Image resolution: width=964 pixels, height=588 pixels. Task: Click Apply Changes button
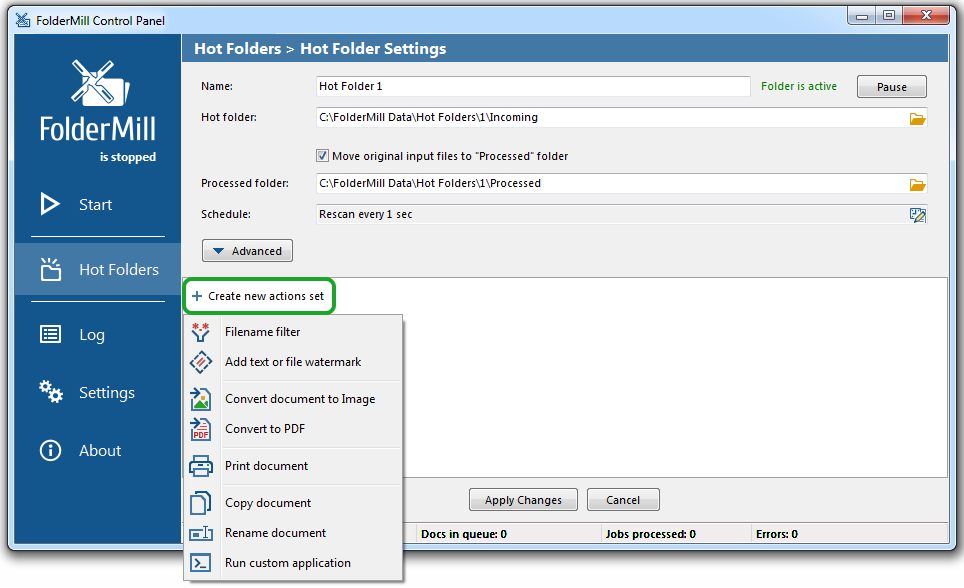coord(523,500)
